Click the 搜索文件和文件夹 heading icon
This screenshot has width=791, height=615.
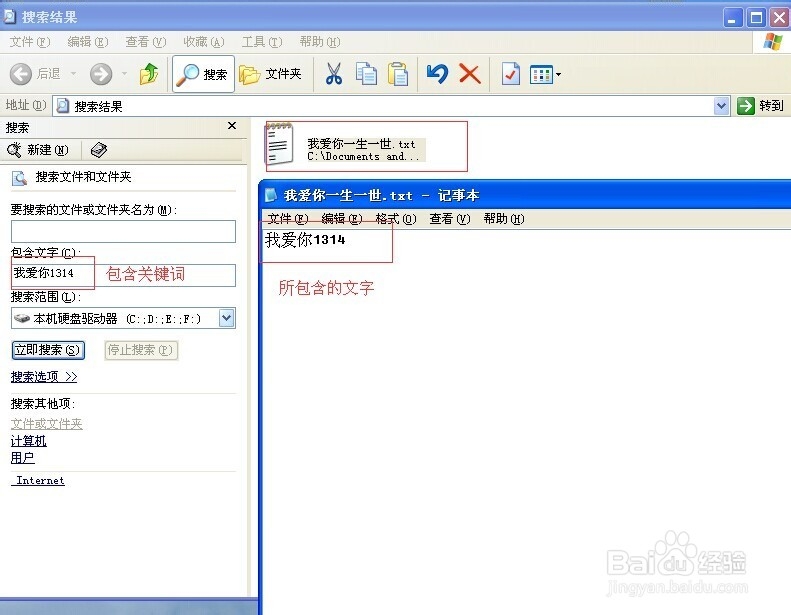pyautogui.click(x=20, y=178)
